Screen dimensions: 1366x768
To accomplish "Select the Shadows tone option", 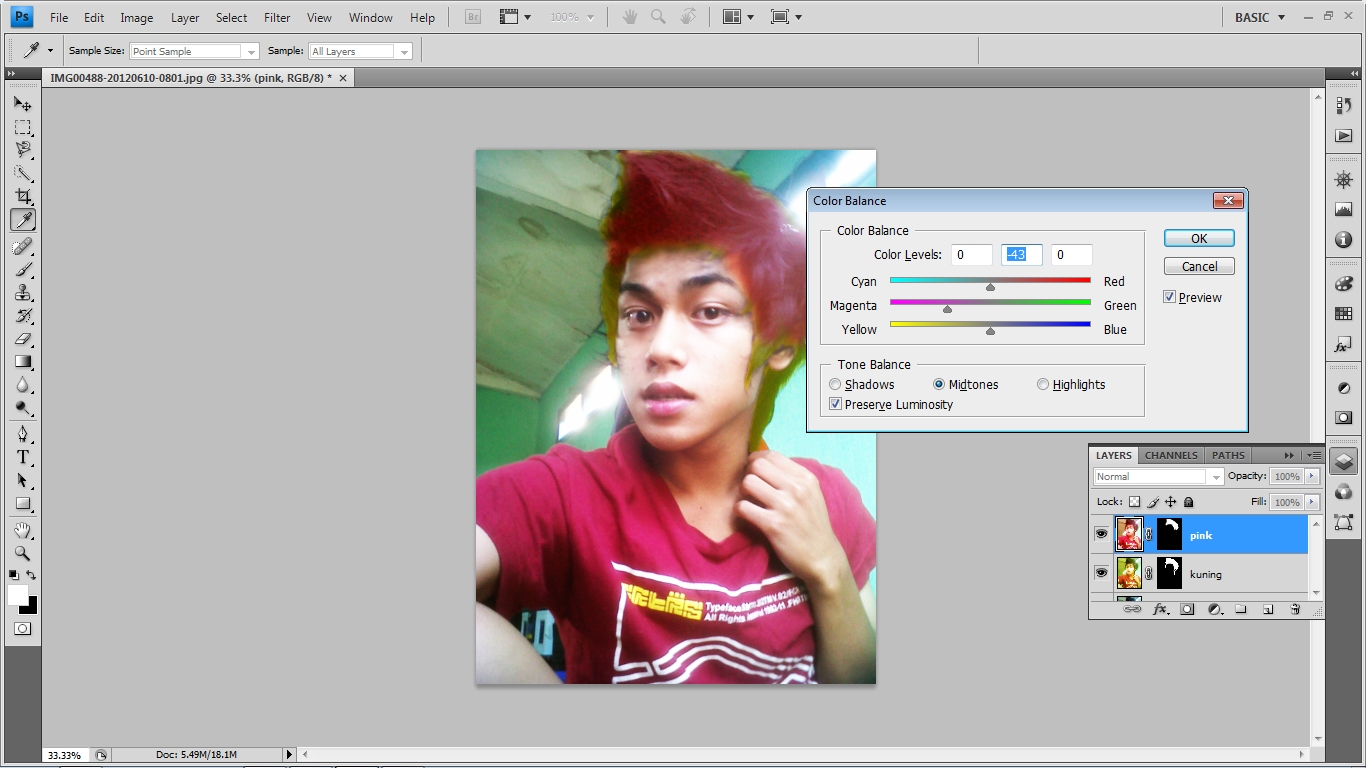I will (836, 384).
